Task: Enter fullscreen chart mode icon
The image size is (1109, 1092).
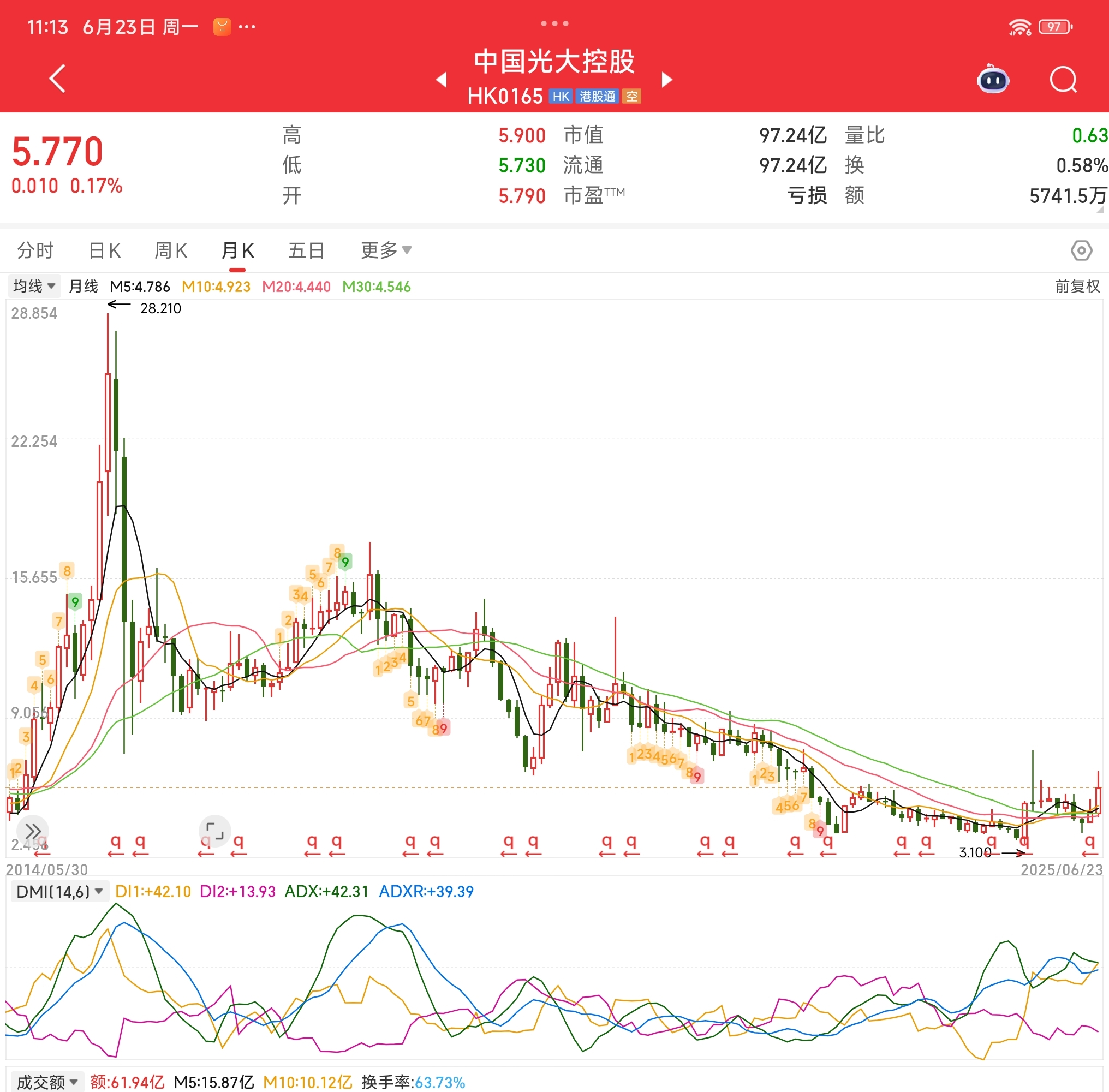Action: [214, 831]
